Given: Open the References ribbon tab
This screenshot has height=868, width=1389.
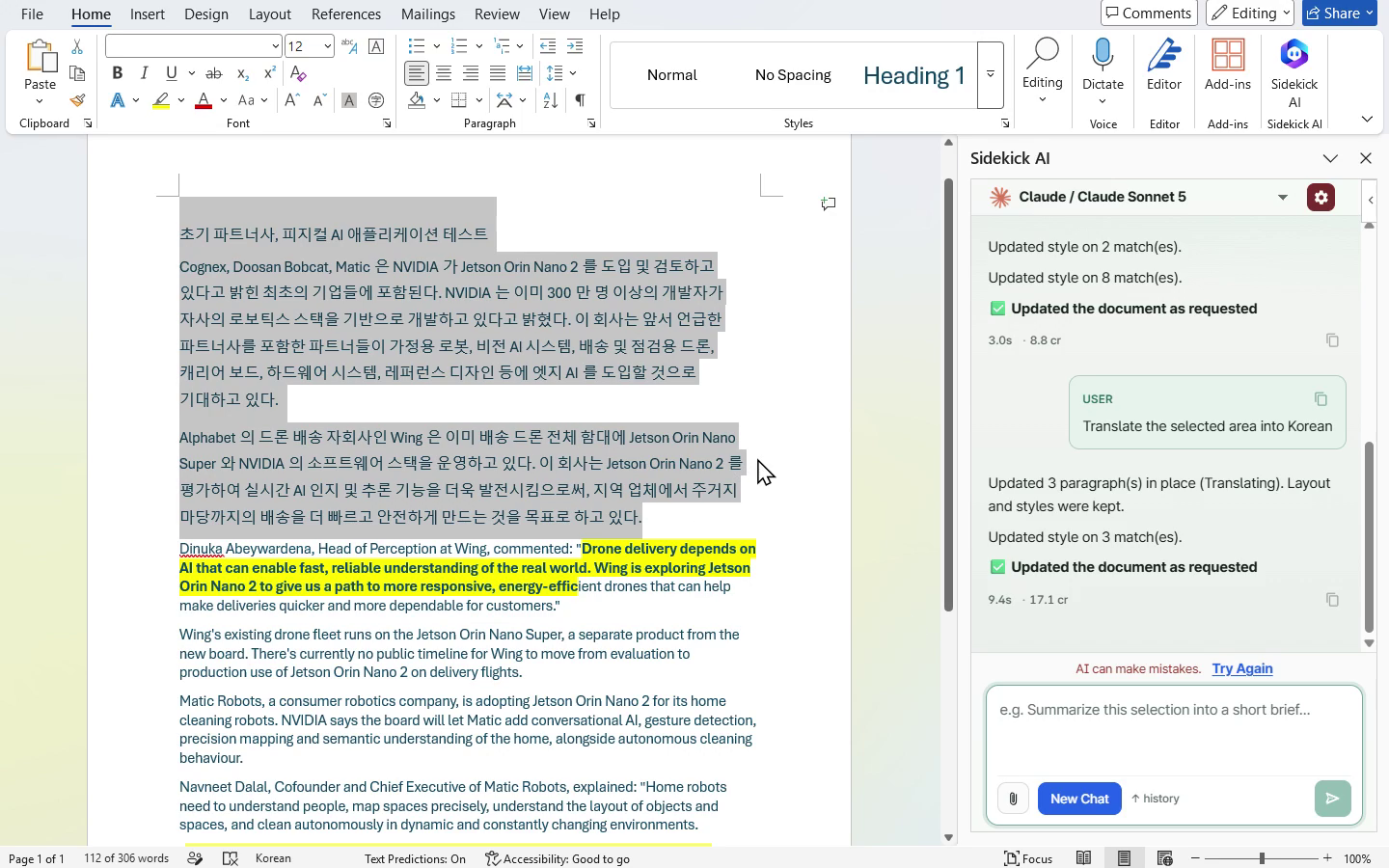Looking at the screenshot, I should (346, 14).
